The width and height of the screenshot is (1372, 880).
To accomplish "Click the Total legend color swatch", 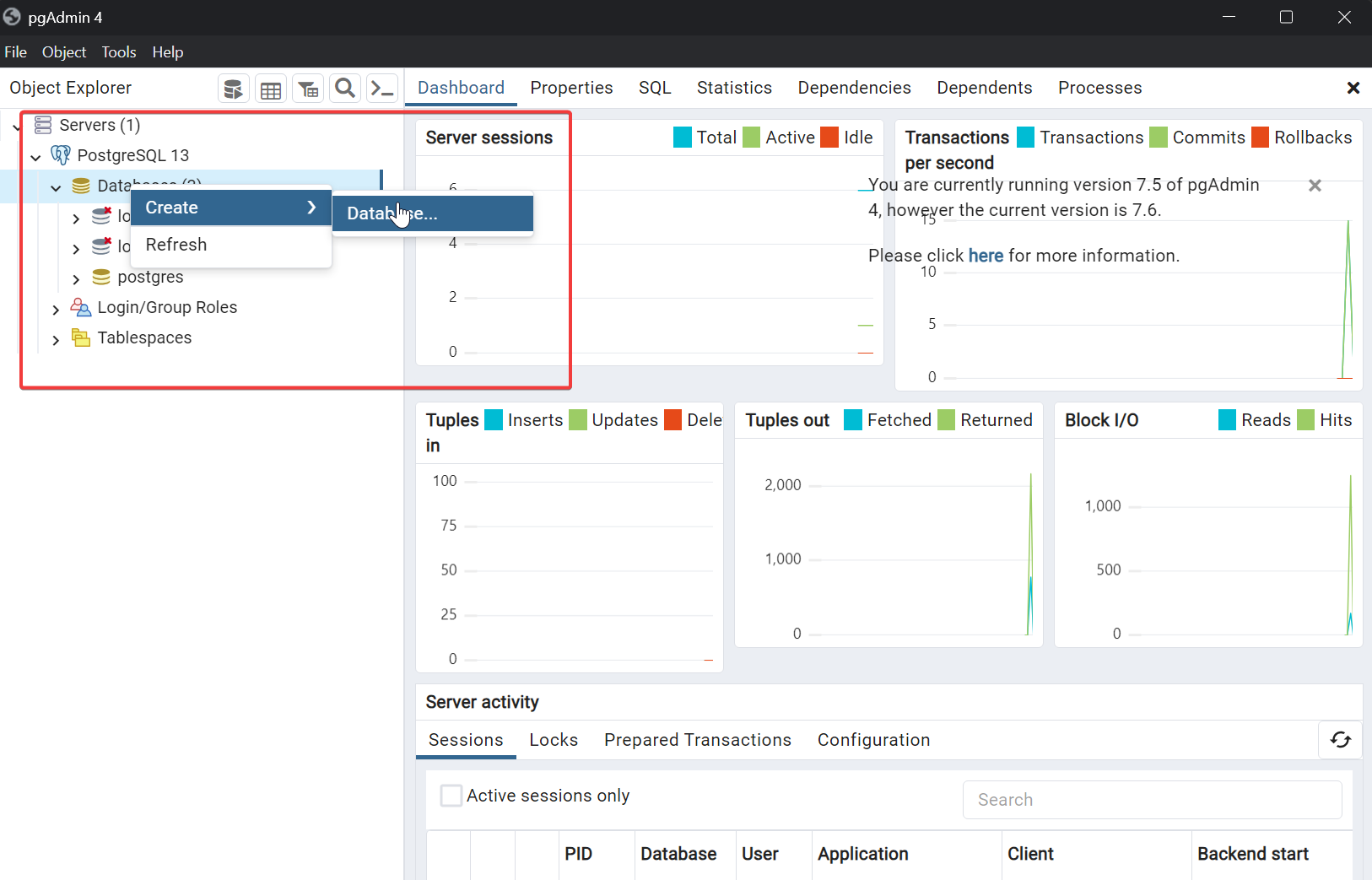I will (683, 138).
